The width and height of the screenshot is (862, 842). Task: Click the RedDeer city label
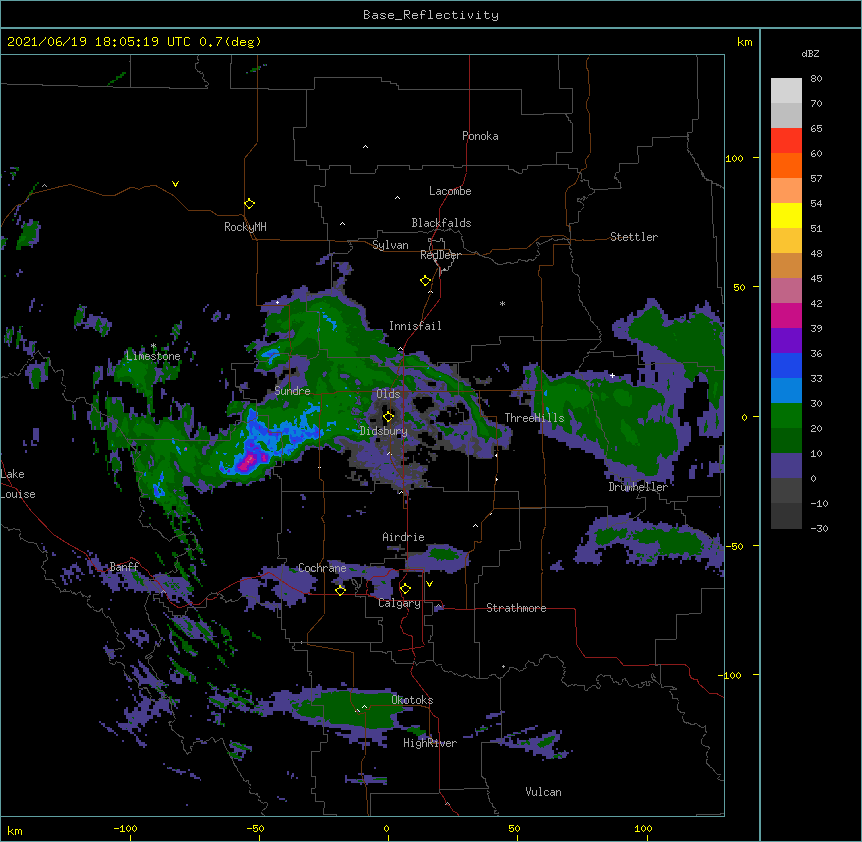pos(440,255)
